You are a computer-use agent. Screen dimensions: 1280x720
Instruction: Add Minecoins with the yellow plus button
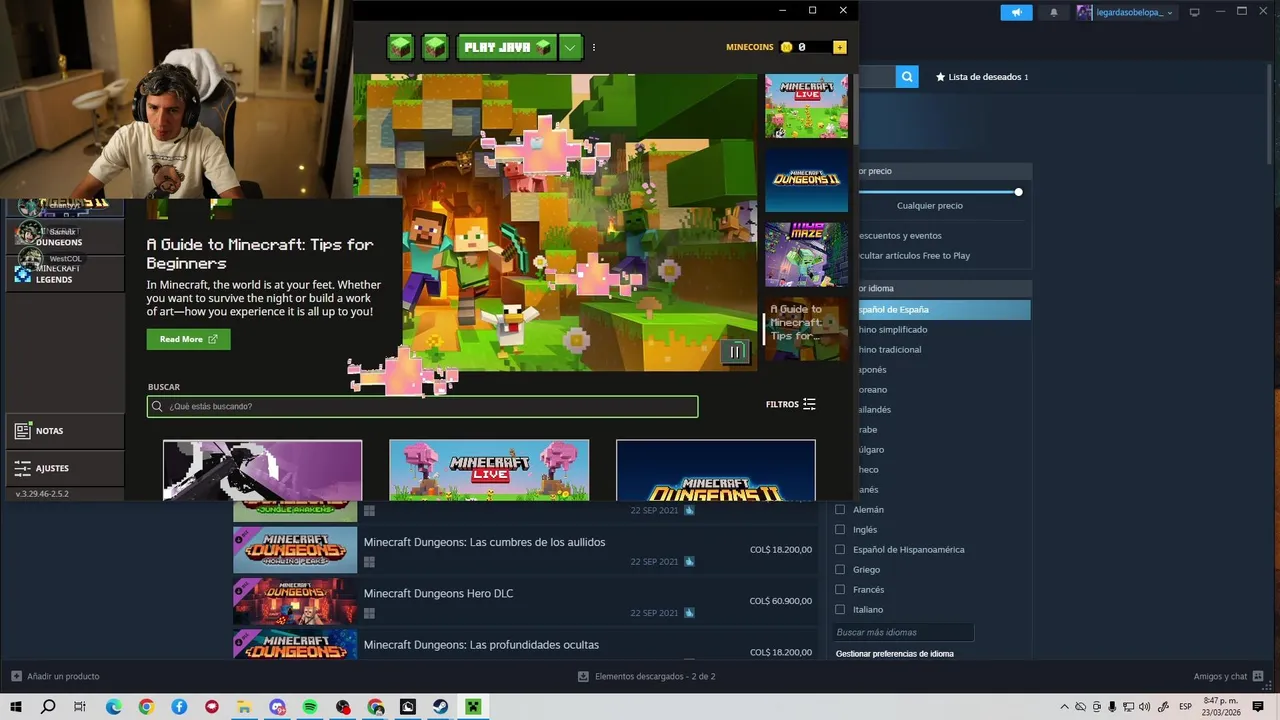tap(839, 47)
